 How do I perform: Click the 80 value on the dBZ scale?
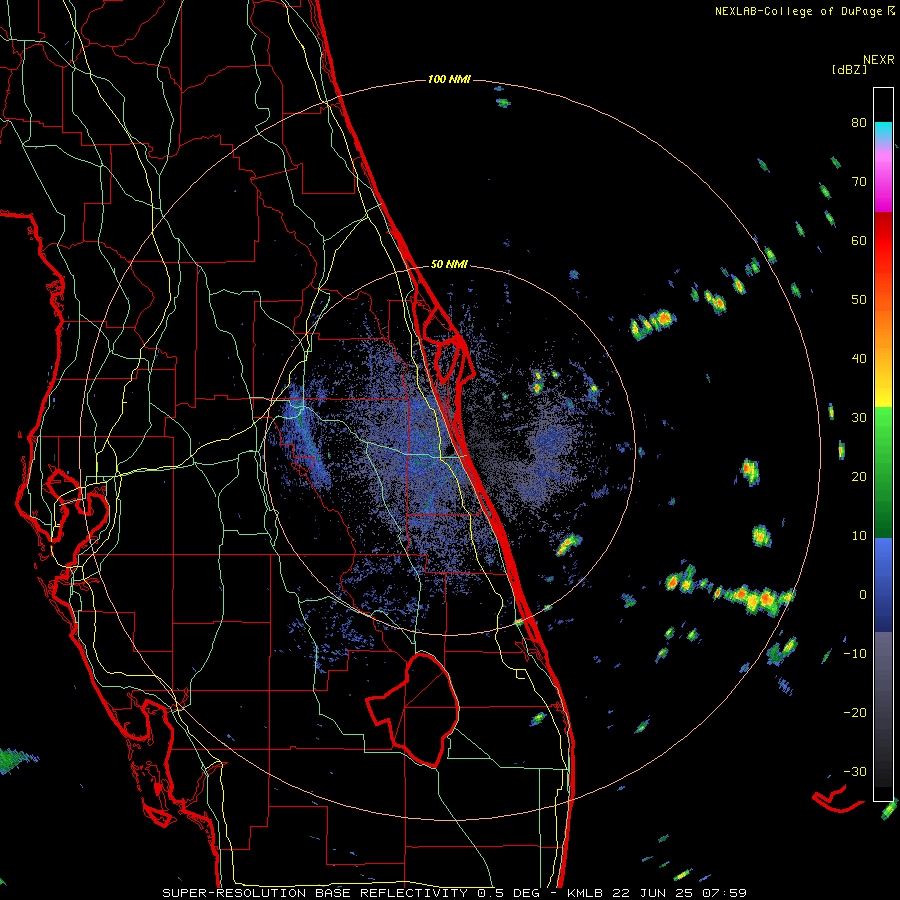pos(859,123)
